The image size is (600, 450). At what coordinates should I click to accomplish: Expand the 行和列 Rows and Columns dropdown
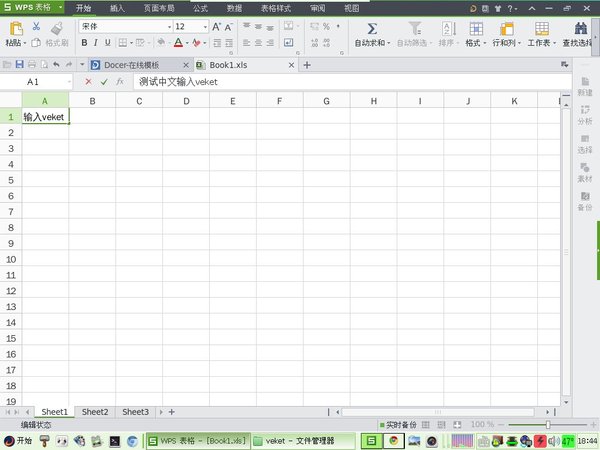[x=519, y=43]
